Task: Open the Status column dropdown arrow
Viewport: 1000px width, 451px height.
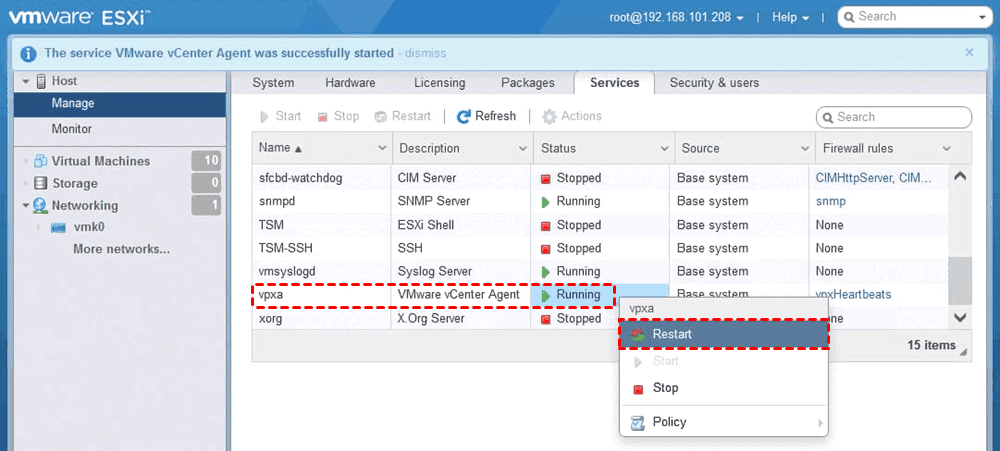Action: [x=664, y=148]
